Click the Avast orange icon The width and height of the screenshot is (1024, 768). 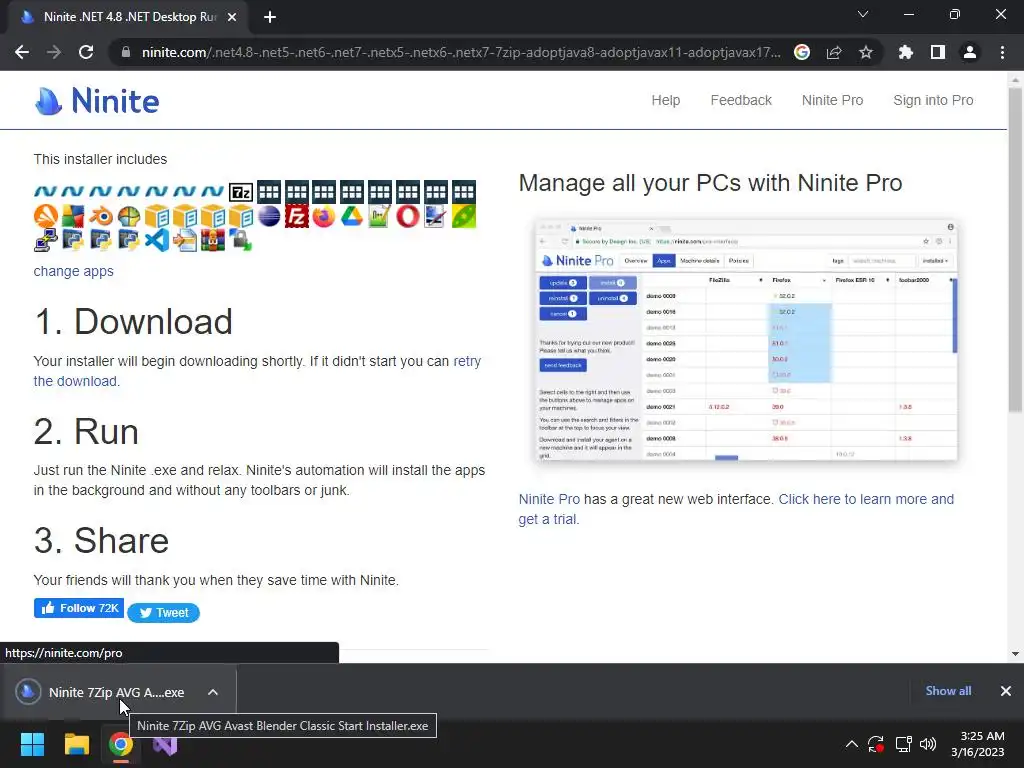tap(46, 216)
